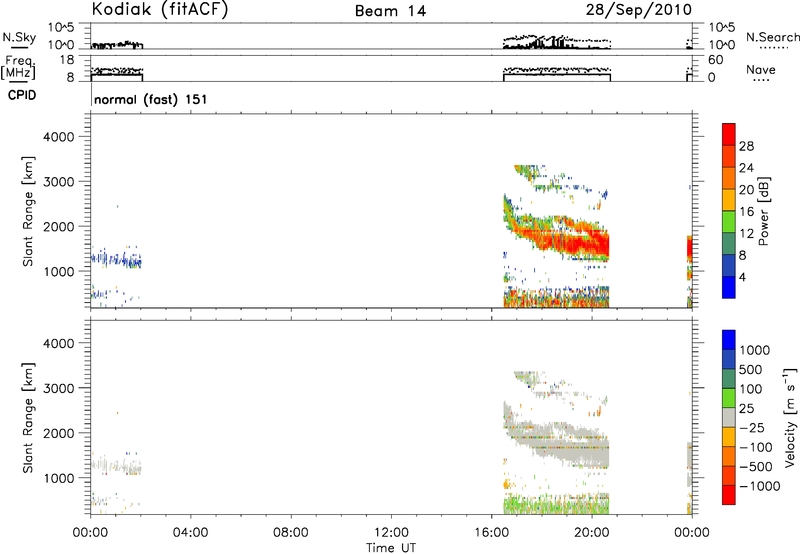This screenshot has height=554, width=800.
Task: Click the 'Nave' legend label
Action: coord(761,70)
